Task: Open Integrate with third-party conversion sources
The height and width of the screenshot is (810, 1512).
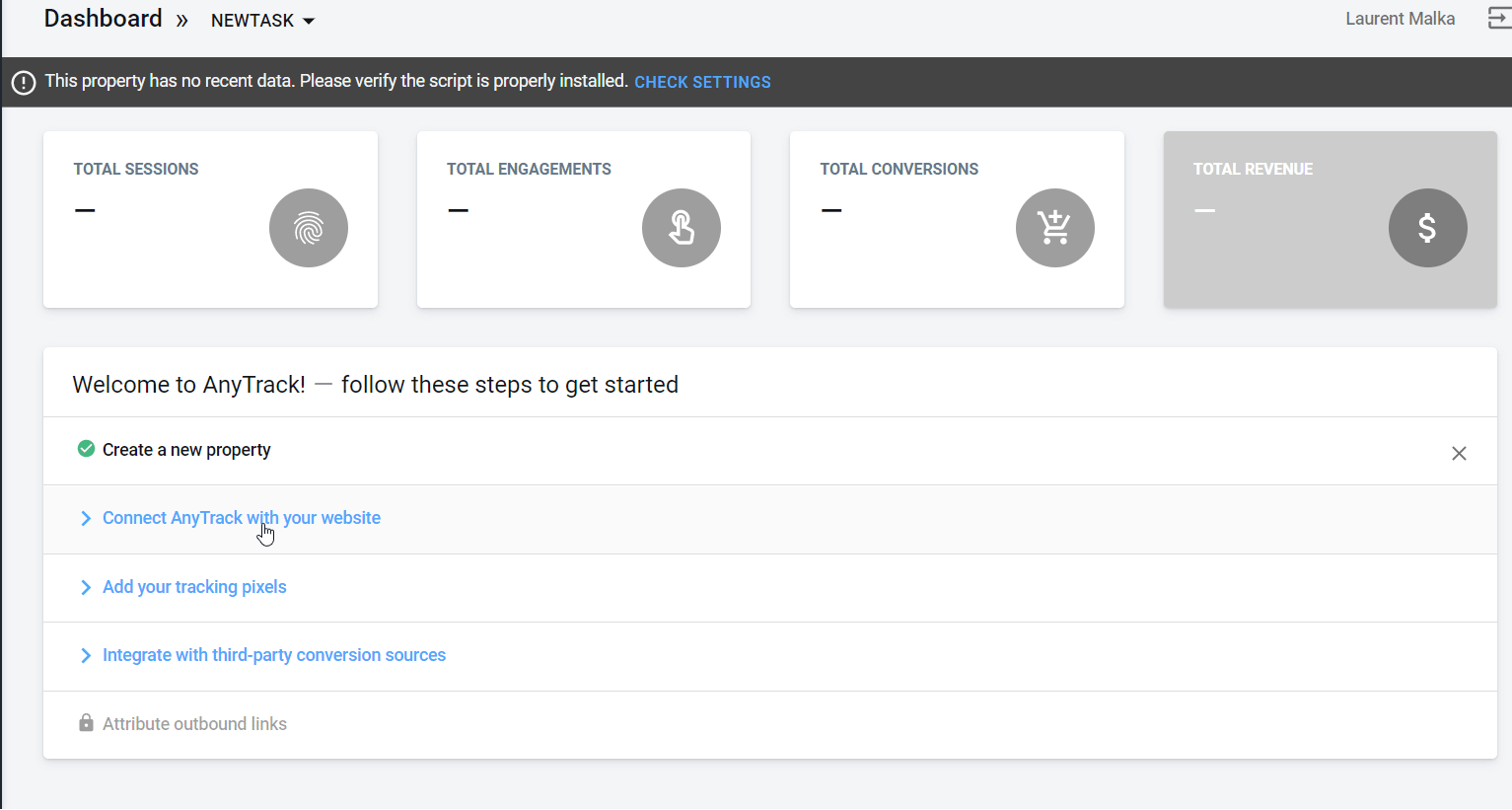Action: point(274,655)
